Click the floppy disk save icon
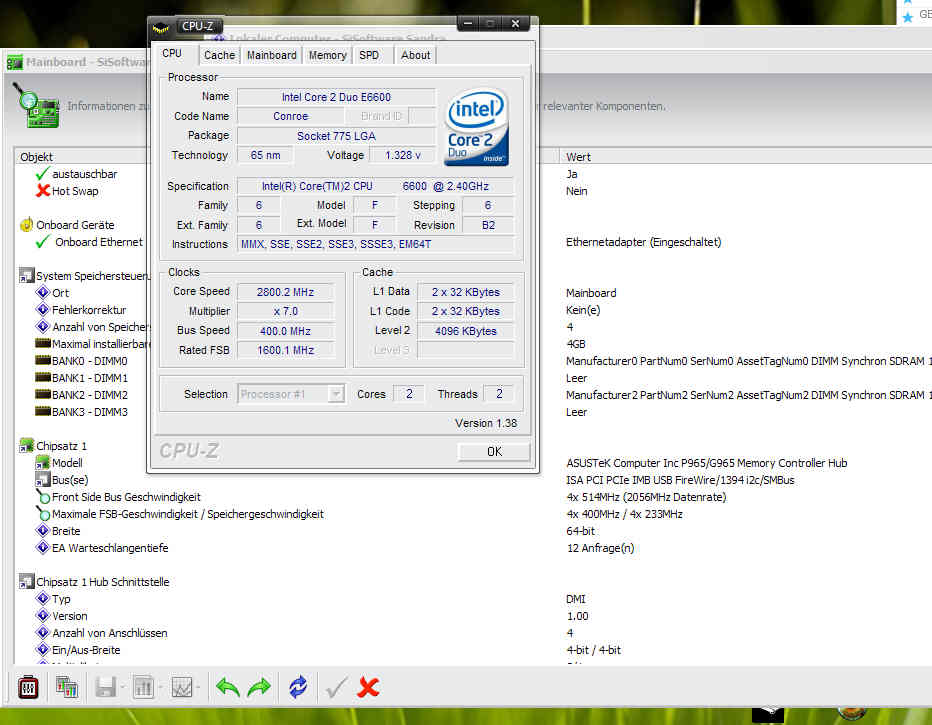 coord(106,688)
